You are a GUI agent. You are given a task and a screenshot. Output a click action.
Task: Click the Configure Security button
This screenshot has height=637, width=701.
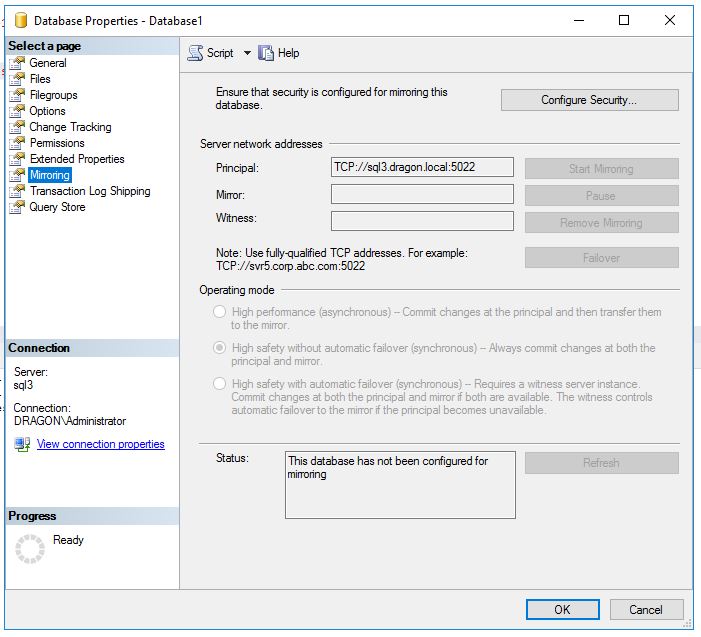[x=589, y=100]
